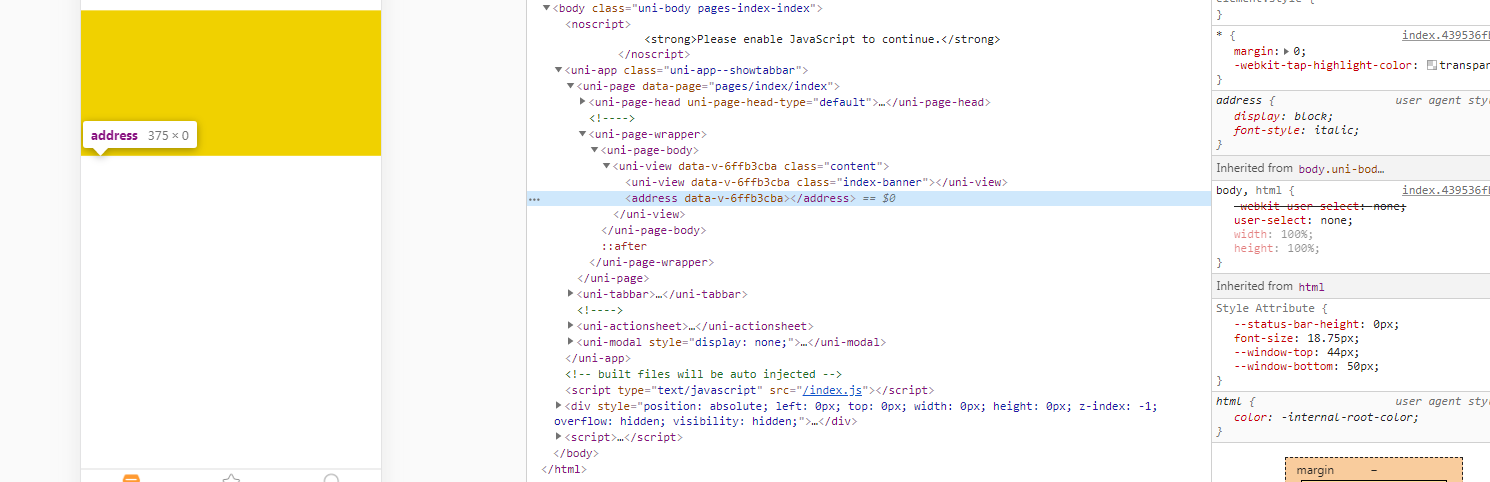This screenshot has width=1490, height=482.
Task: Select the ::after pseudo-element row
Action: coord(624,246)
